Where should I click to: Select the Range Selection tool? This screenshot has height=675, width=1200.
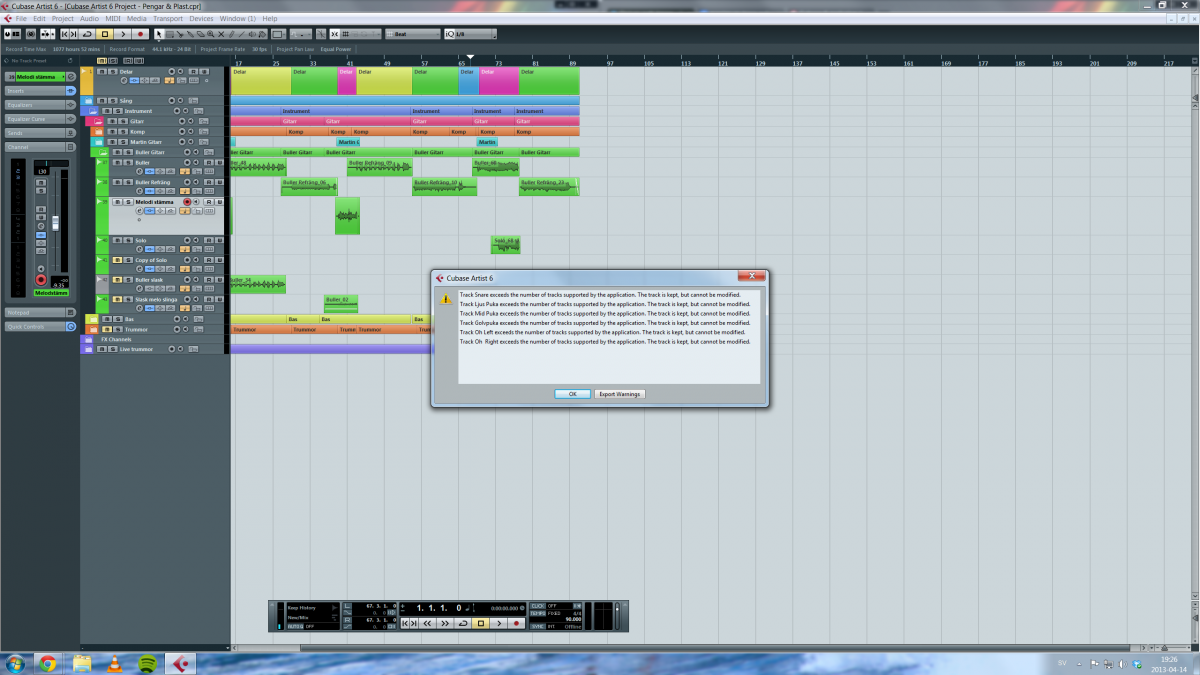[170, 34]
